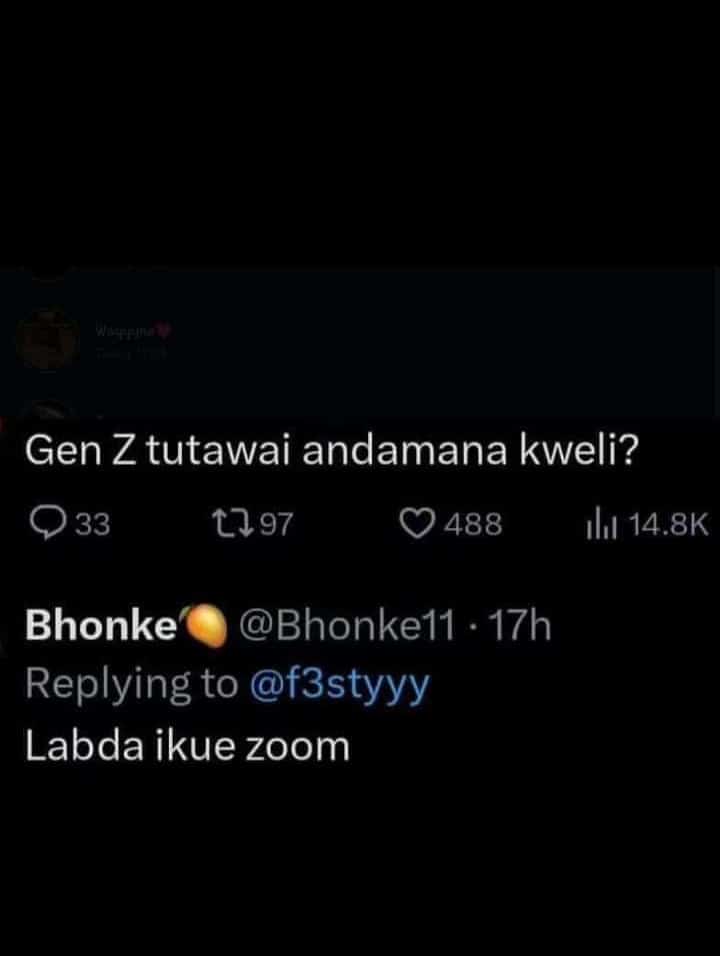The width and height of the screenshot is (720, 956).
Task: Click the "Replying to" label text
Action: 131,684
